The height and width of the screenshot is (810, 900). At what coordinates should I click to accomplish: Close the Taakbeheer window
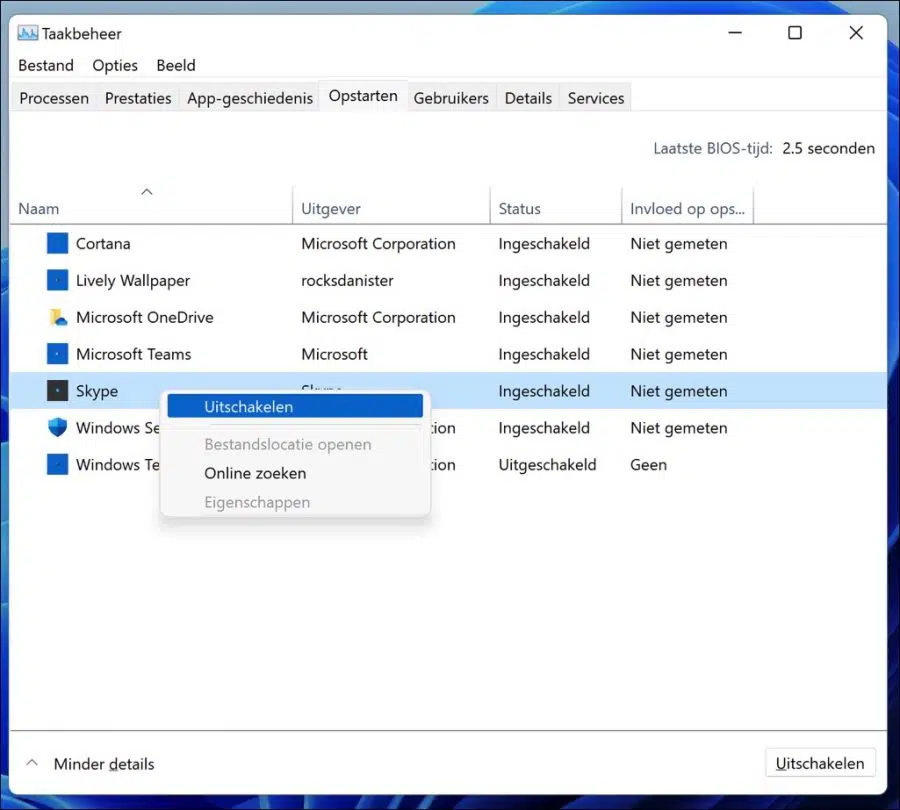856,33
